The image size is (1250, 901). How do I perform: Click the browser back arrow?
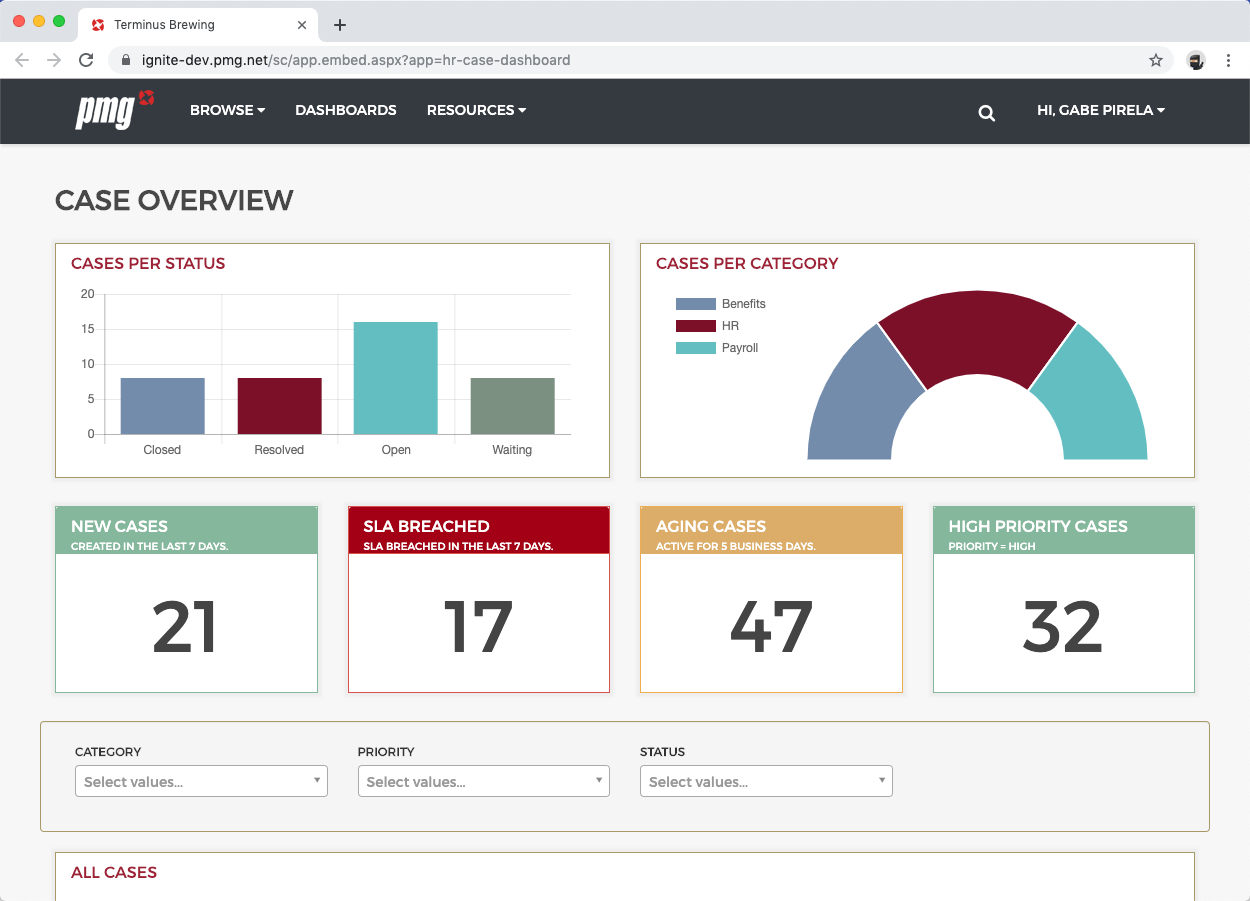pos(22,60)
